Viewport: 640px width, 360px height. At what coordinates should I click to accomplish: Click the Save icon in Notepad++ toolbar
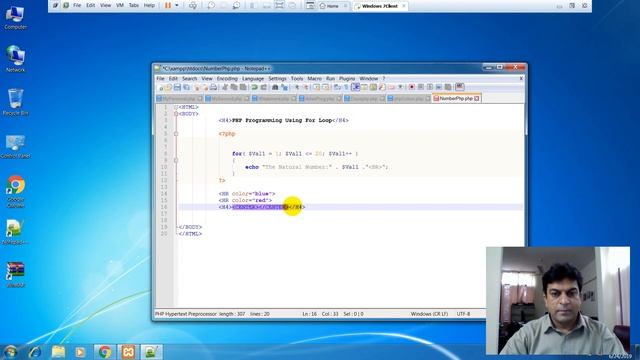[177, 87]
